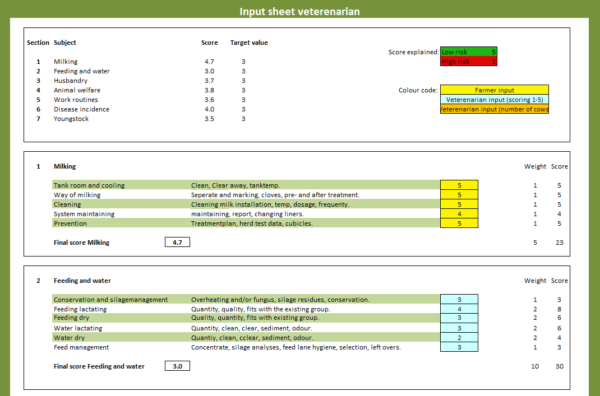Click the Input sheet veterenarian title
The height and width of the screenshot is (396, 600).
coord(300,11)
